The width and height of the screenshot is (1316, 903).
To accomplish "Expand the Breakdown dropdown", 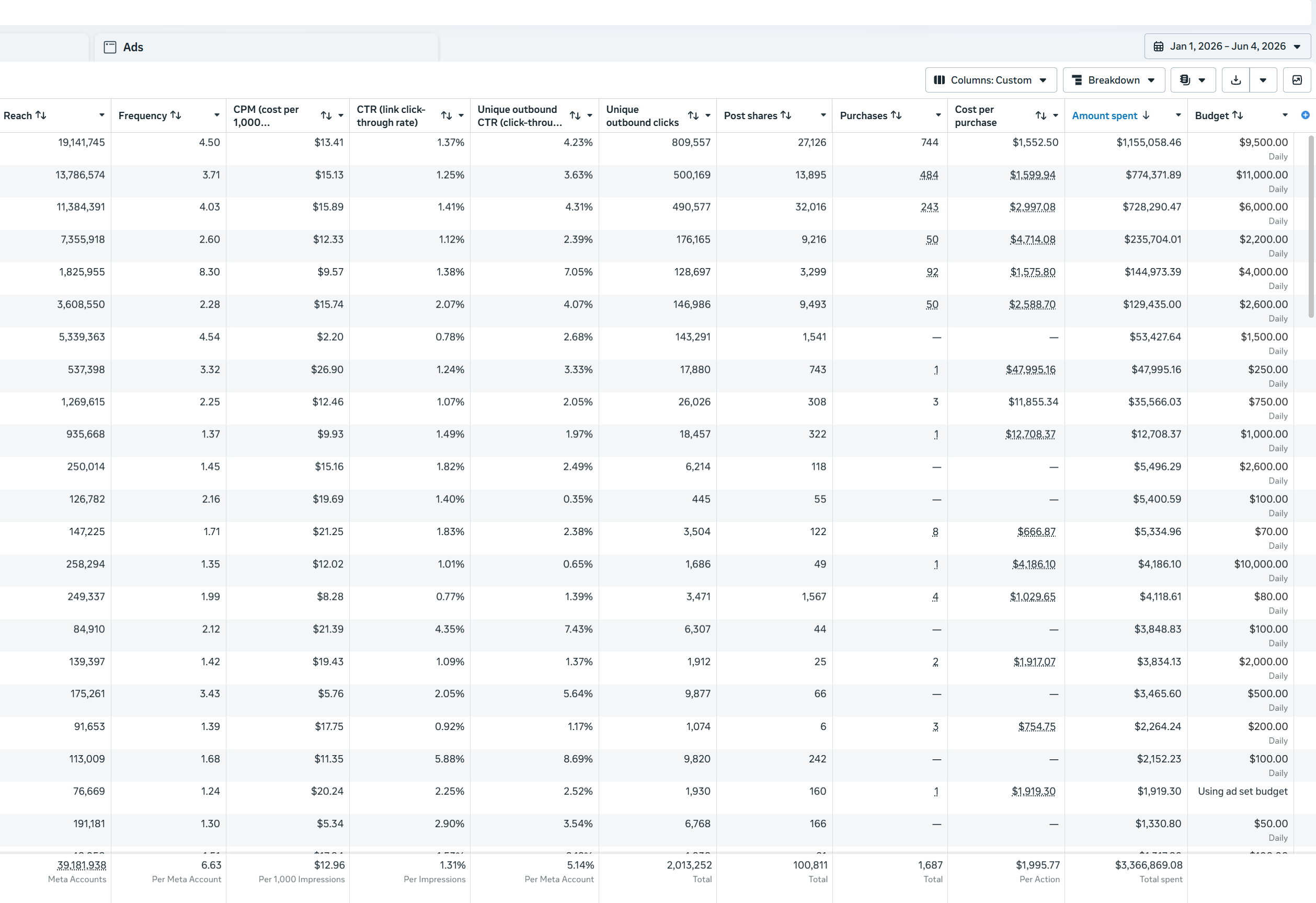I will (x=1113, y=80).
